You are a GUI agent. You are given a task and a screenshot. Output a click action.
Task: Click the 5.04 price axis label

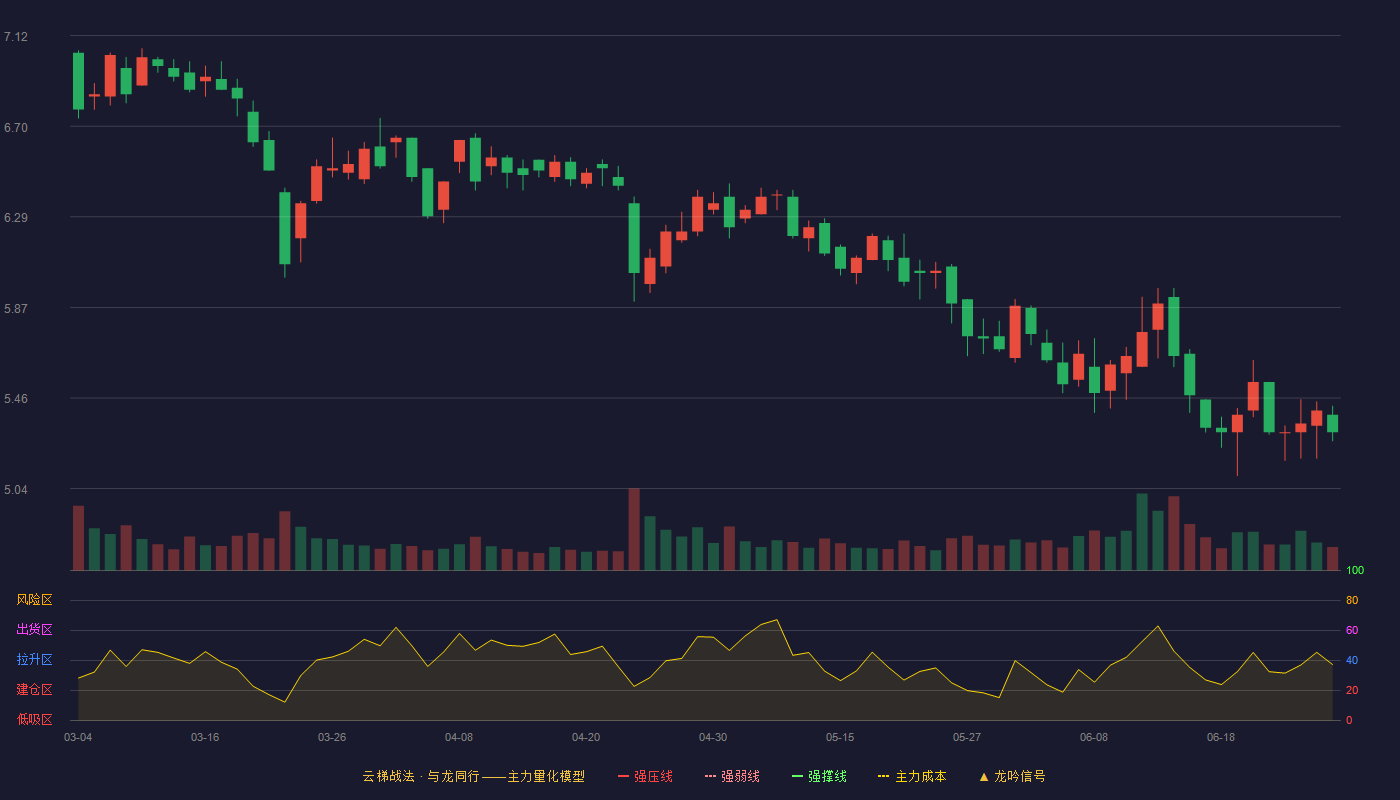tap(16, 490)
